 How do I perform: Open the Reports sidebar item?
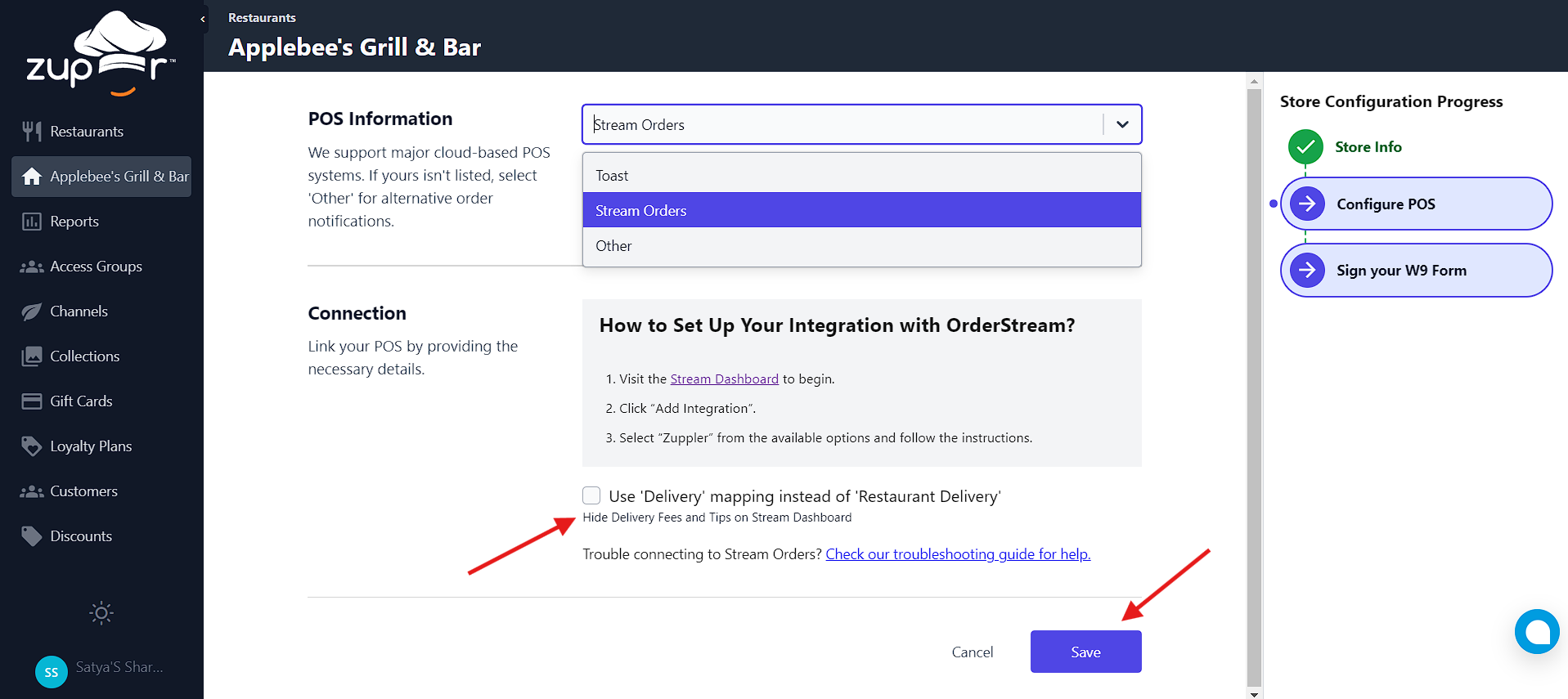point(101,222)
